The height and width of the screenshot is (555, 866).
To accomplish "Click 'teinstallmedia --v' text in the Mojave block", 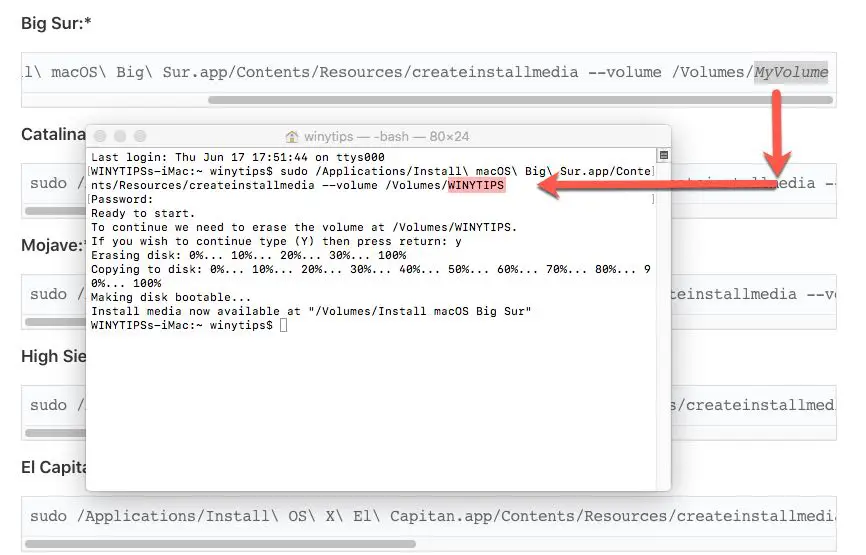I will [753, 294].
